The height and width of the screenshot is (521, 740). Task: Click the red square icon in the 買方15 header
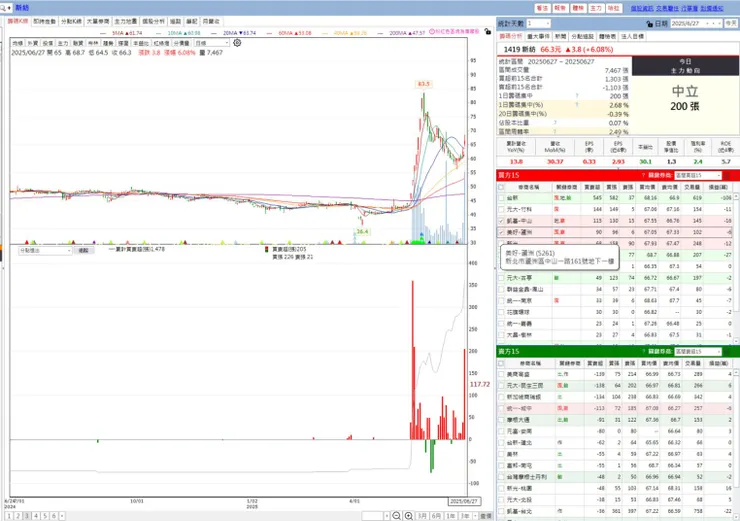pyautogui.click(x=727, y=175)
